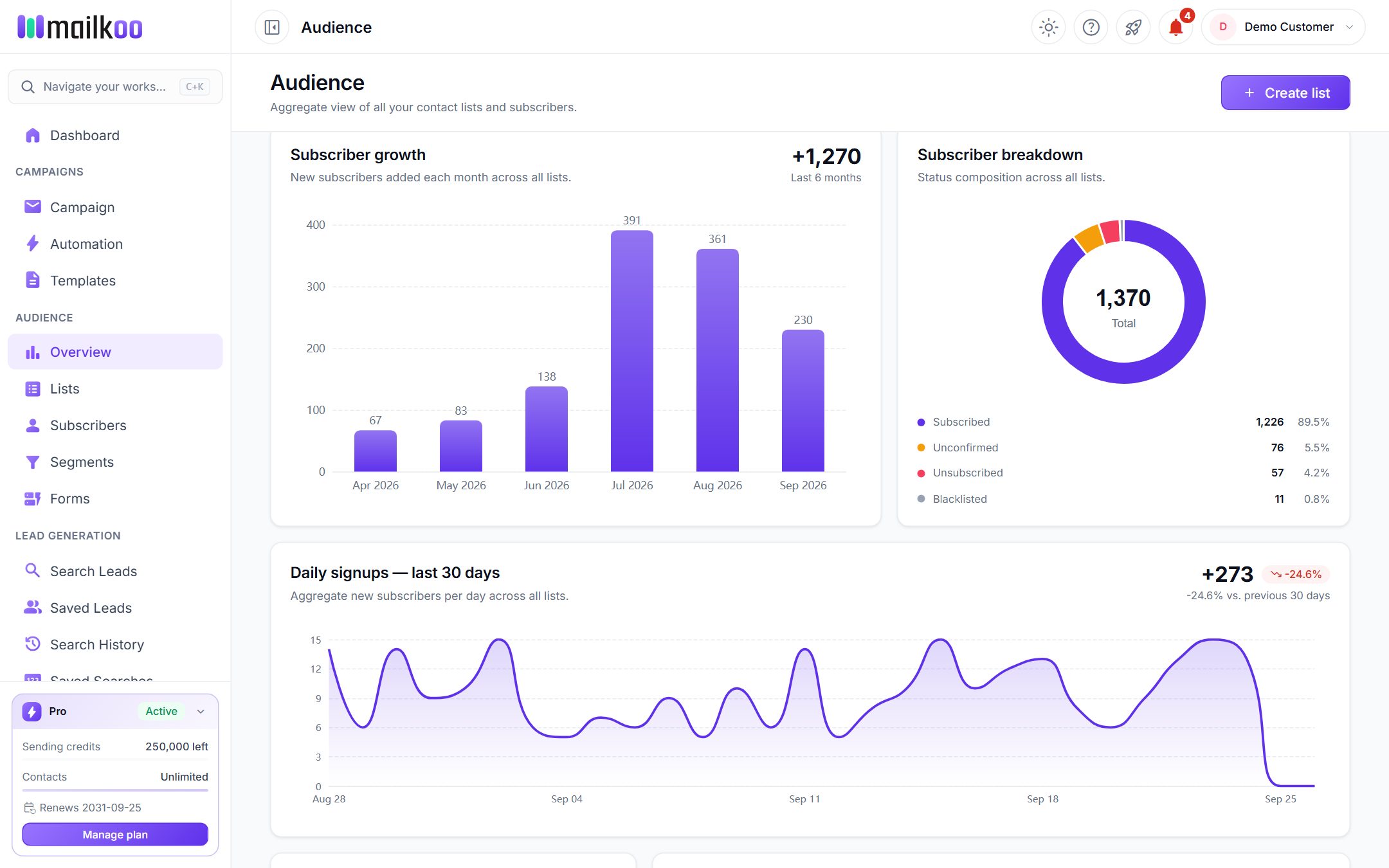The image size is (1389, 868).
Task: Click the Manage plan button
Action: click(115, 835)
